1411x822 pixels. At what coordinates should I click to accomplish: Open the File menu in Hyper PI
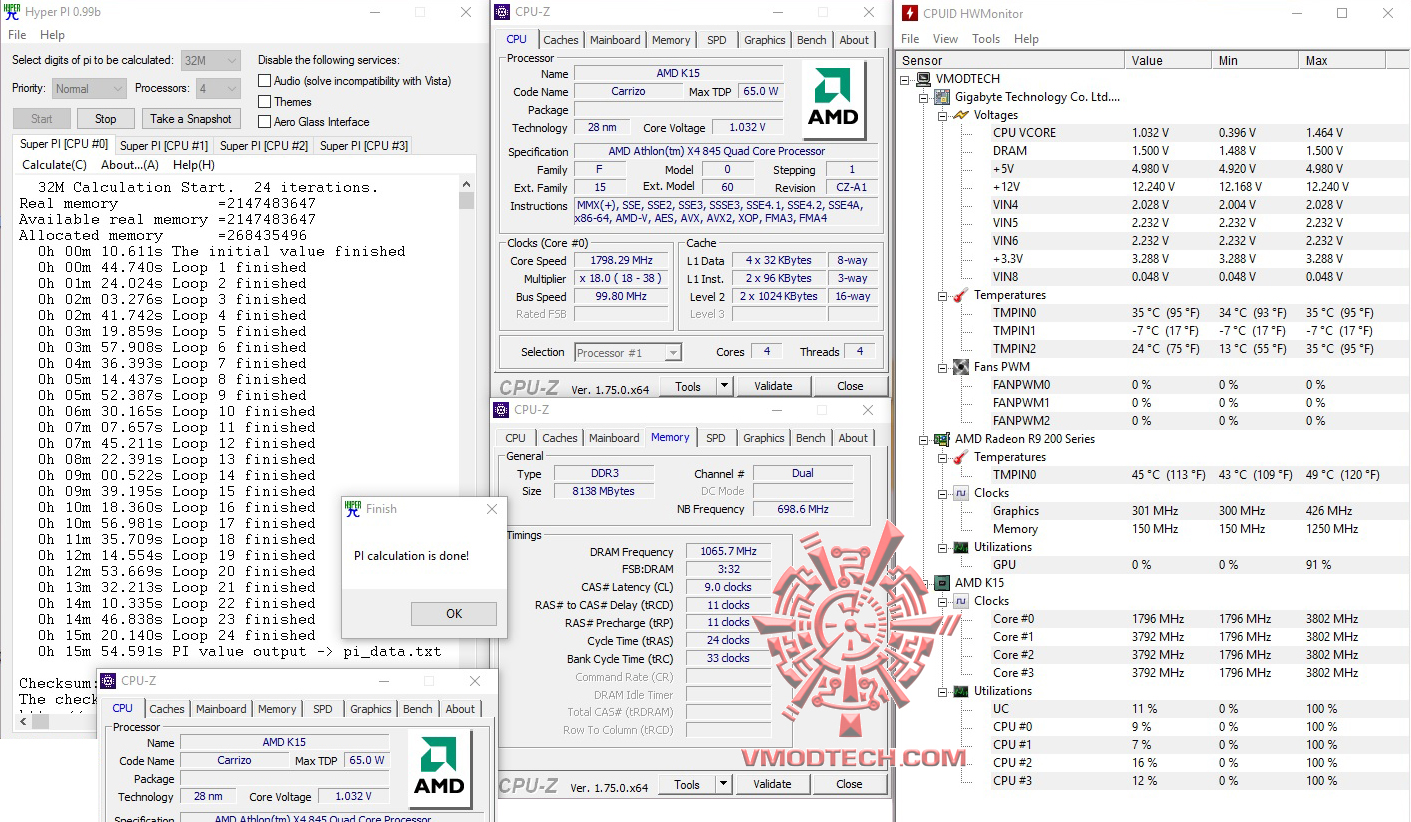[17, 35]
